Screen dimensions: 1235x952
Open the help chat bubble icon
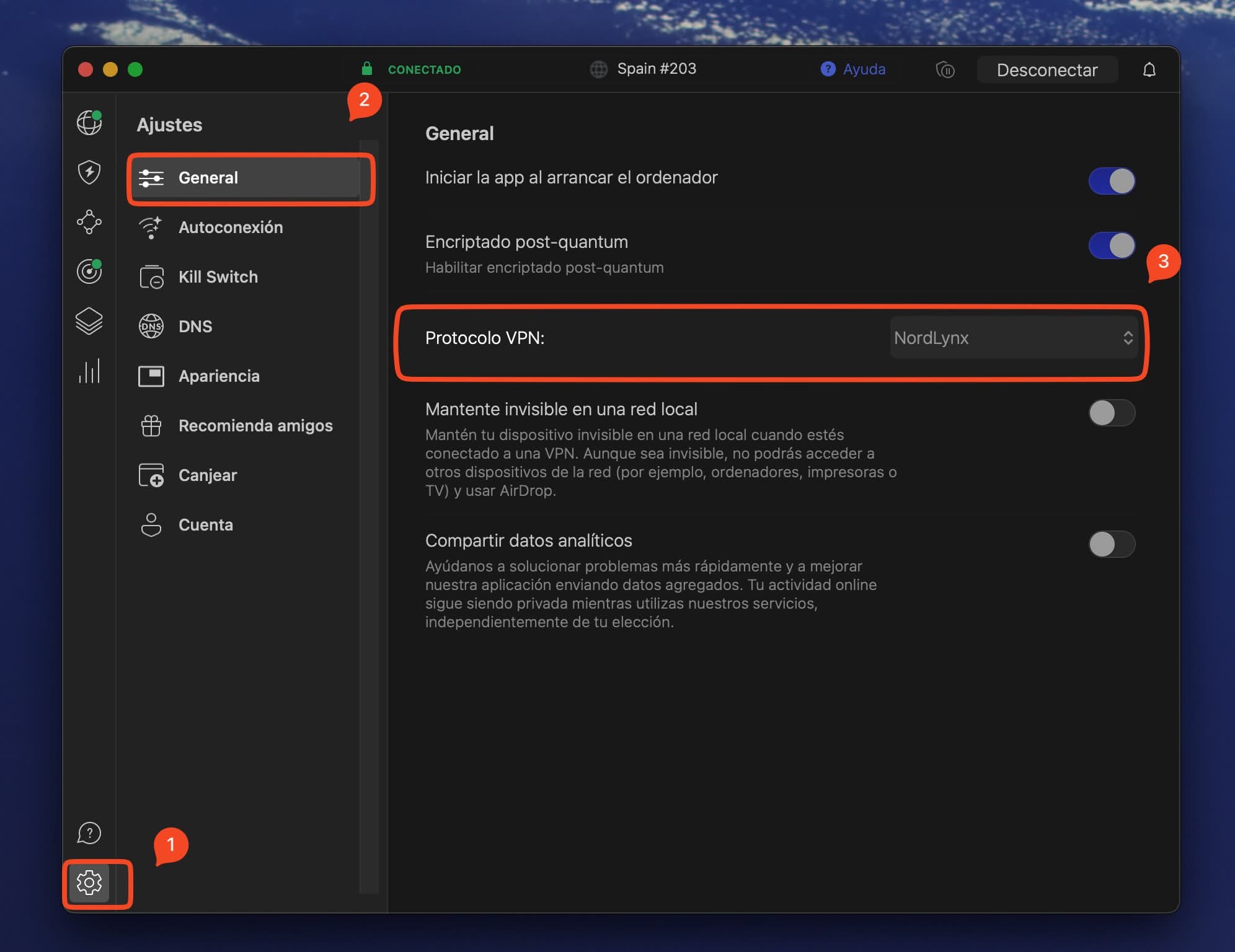click(89, 833)
